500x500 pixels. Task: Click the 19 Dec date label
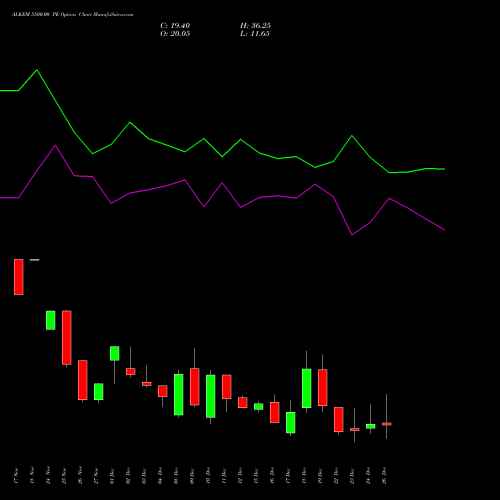click(320, 476)
